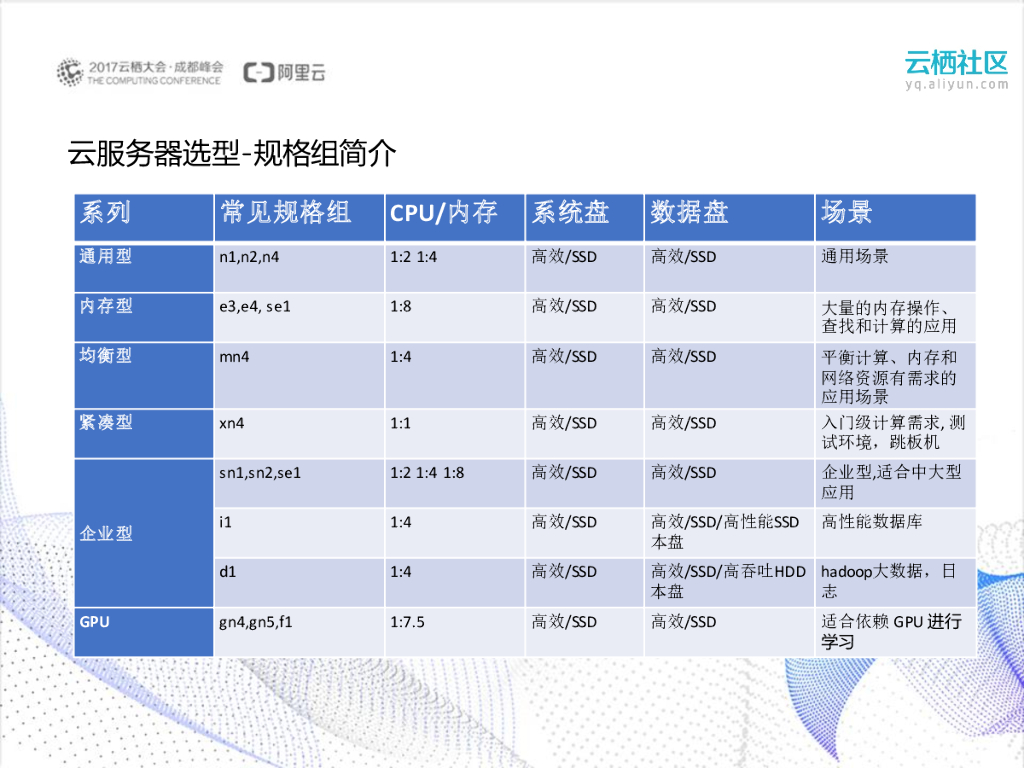
Task: Click the gn4,gn5,f1 cell
Action: pos(299,632)
